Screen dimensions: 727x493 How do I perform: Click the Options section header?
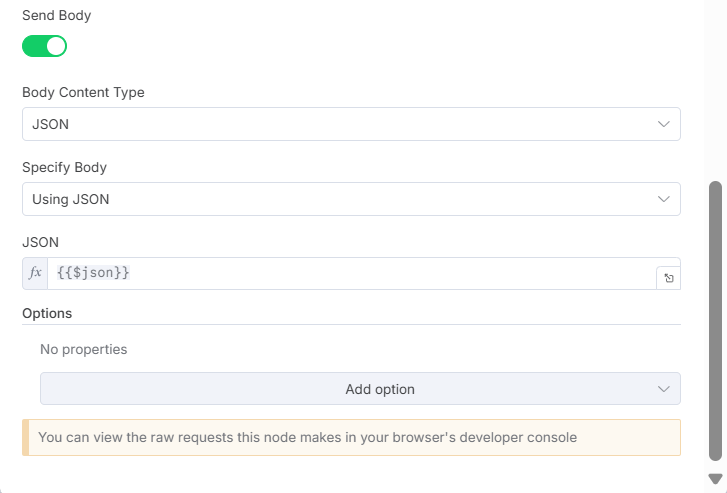tap(47, 313)
